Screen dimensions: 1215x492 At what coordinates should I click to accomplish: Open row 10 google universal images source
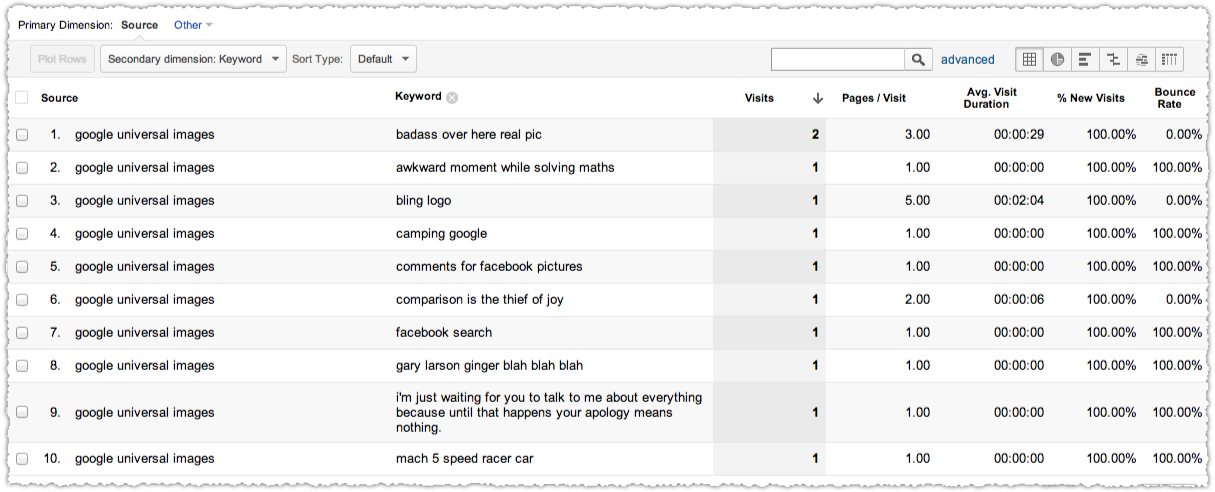click(x=144, y=459)
